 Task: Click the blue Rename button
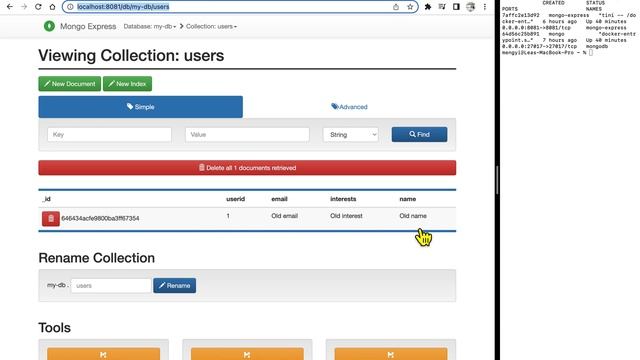(175, 286)
